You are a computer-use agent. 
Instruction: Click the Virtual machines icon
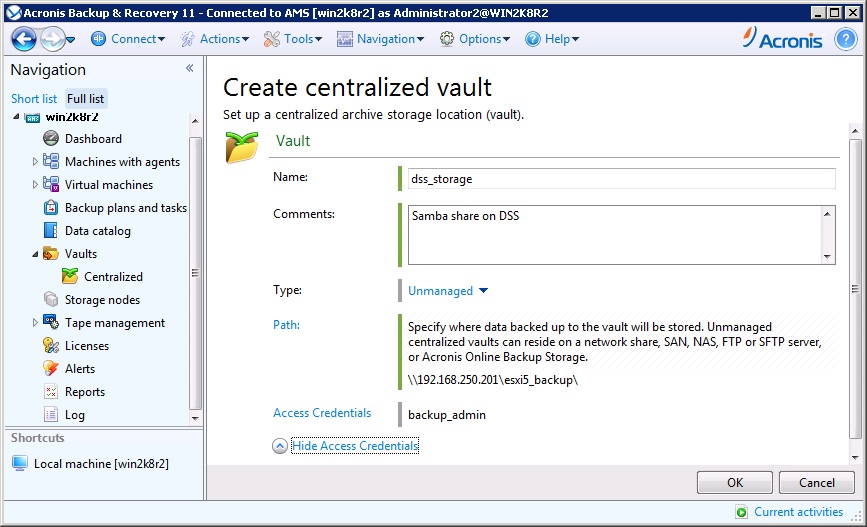[51, 184]
